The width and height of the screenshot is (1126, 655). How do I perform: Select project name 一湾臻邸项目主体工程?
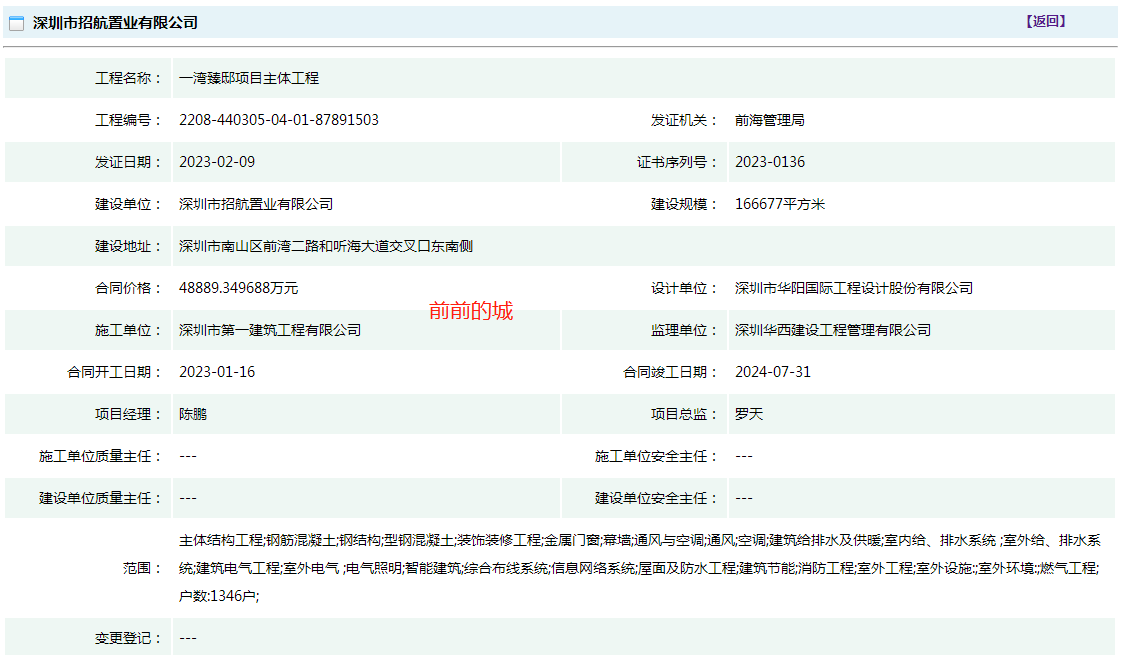pyautogui.click(x=249, y=78)
